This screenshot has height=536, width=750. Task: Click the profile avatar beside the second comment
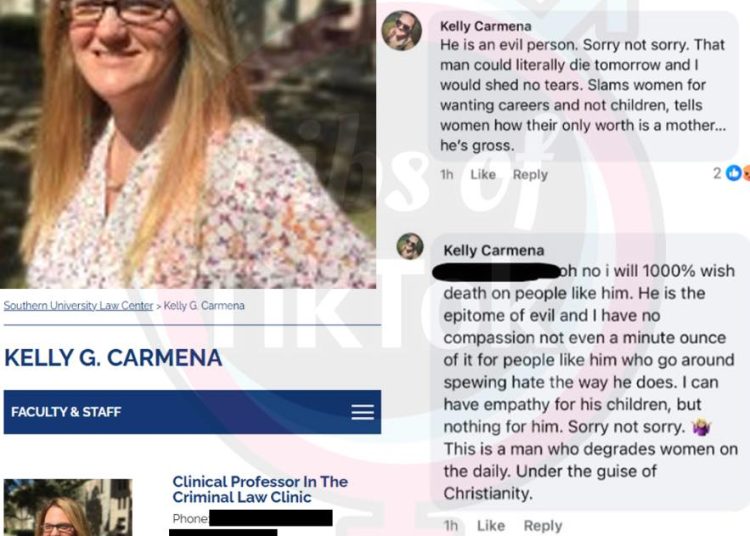coord(410,246)
